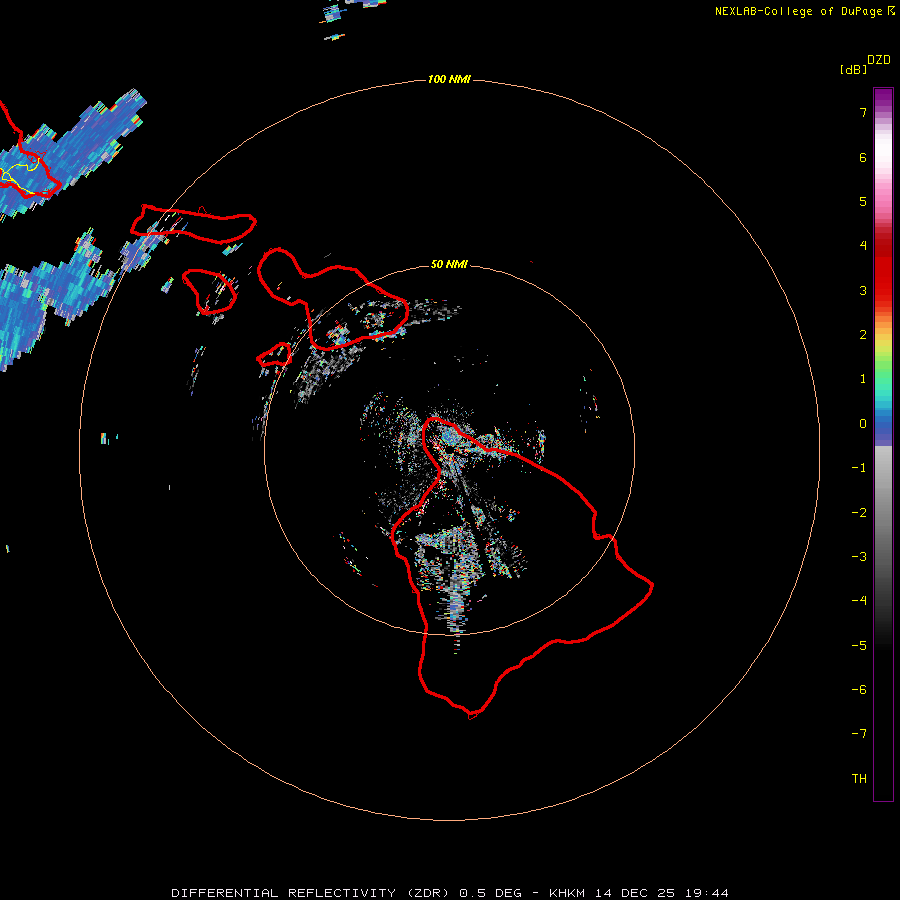Screen dimensions: 900x900
Task: Click the DIFFERENTIAL REFLECTIVITY title words
Action: click(284, 893)
